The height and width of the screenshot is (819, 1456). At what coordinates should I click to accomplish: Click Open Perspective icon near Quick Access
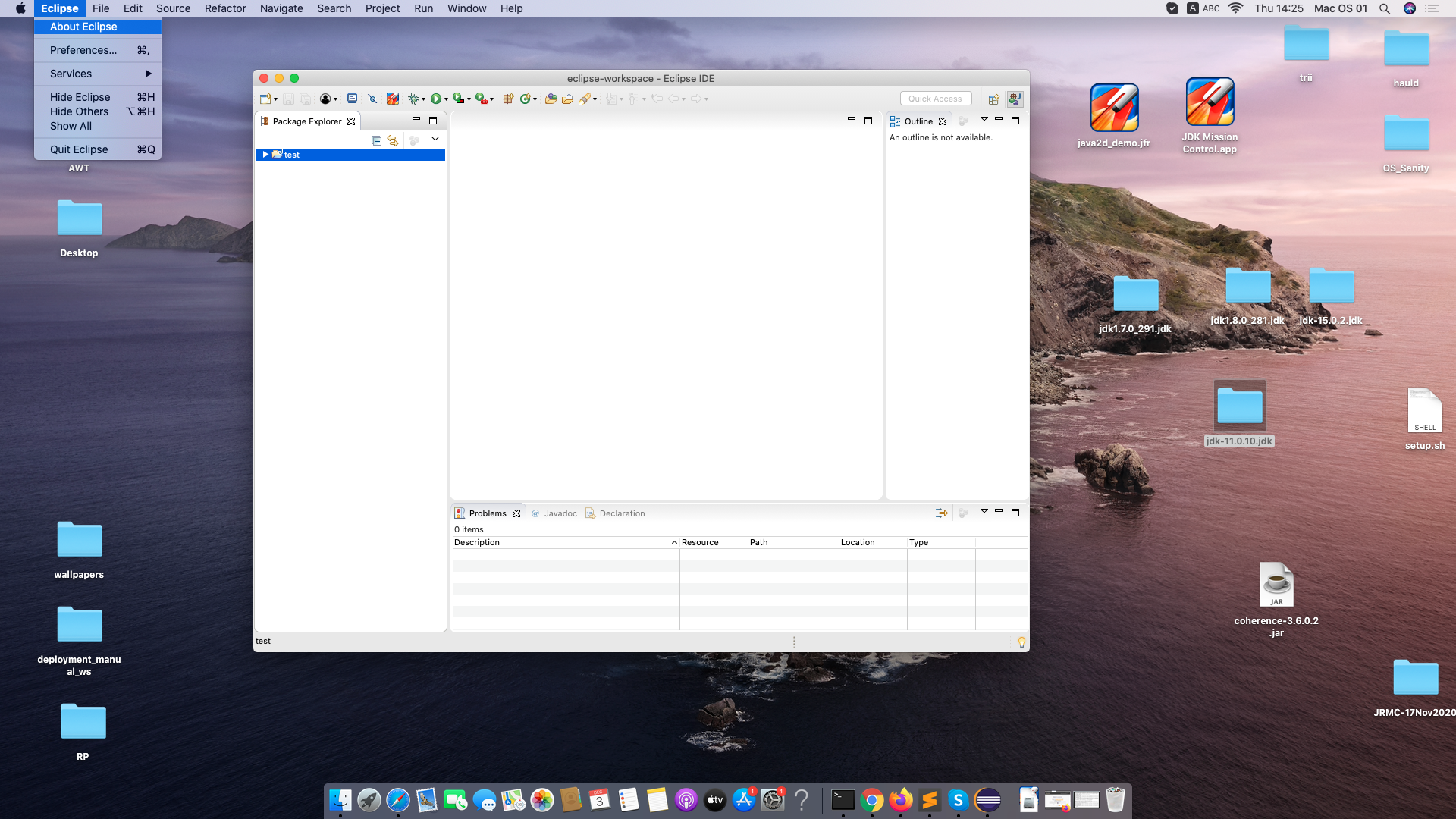pos(993,99)
